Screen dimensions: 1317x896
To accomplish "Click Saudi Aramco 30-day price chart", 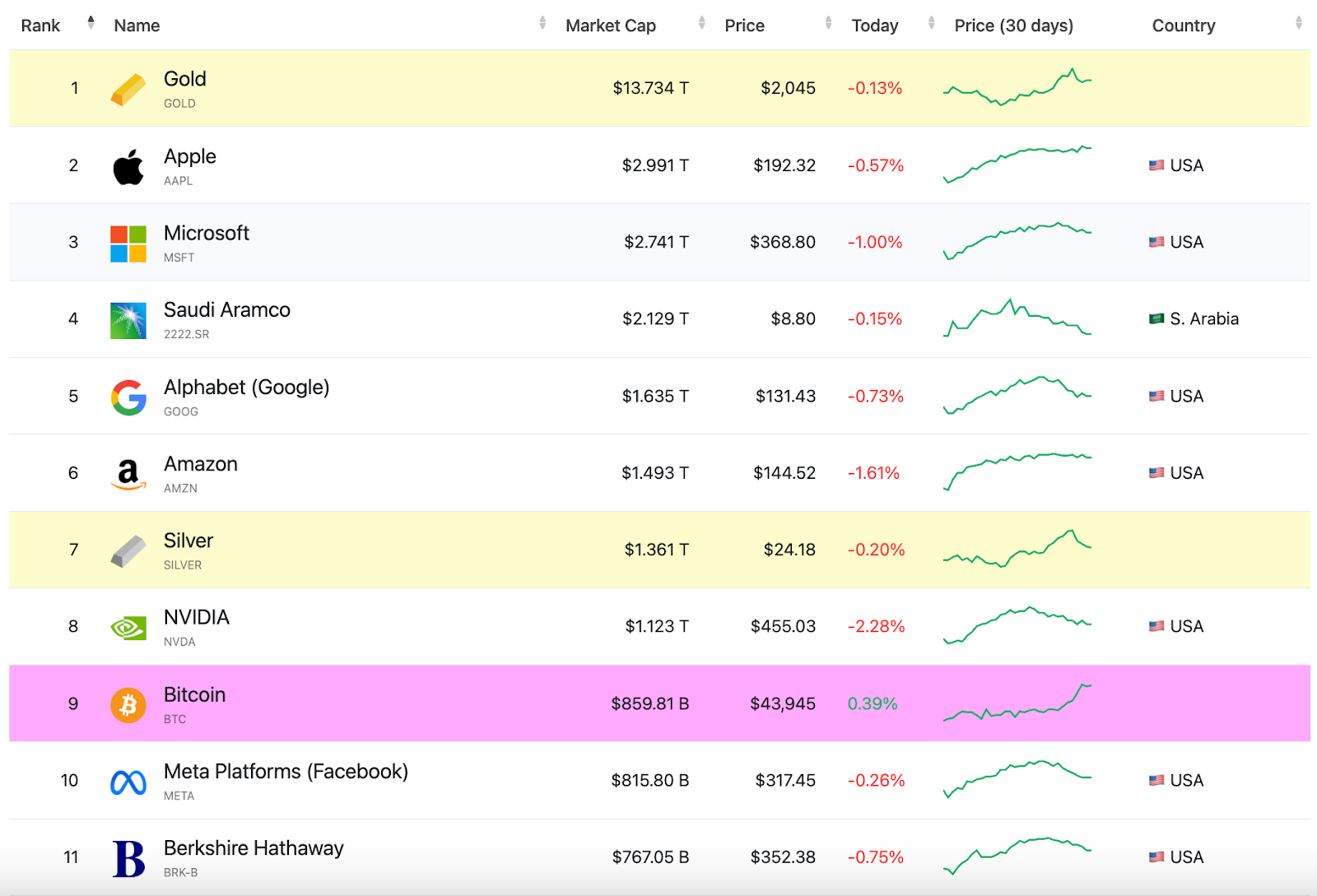I will [x=1017, y=318].
